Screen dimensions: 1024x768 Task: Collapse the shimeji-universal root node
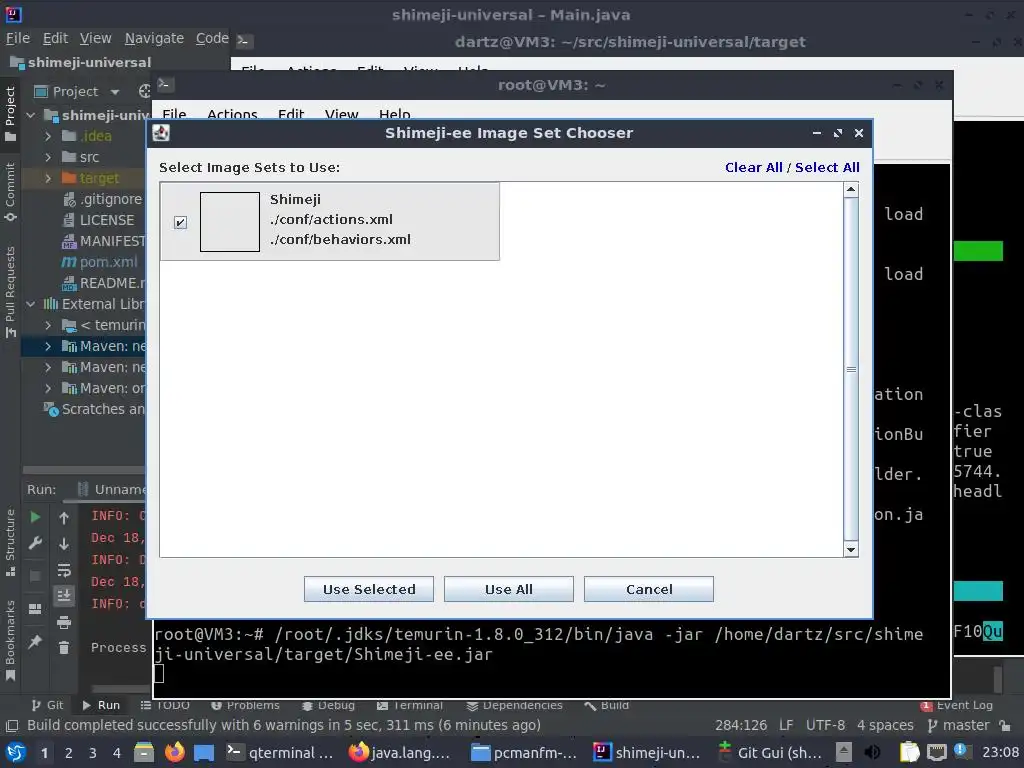pos(31,116)
